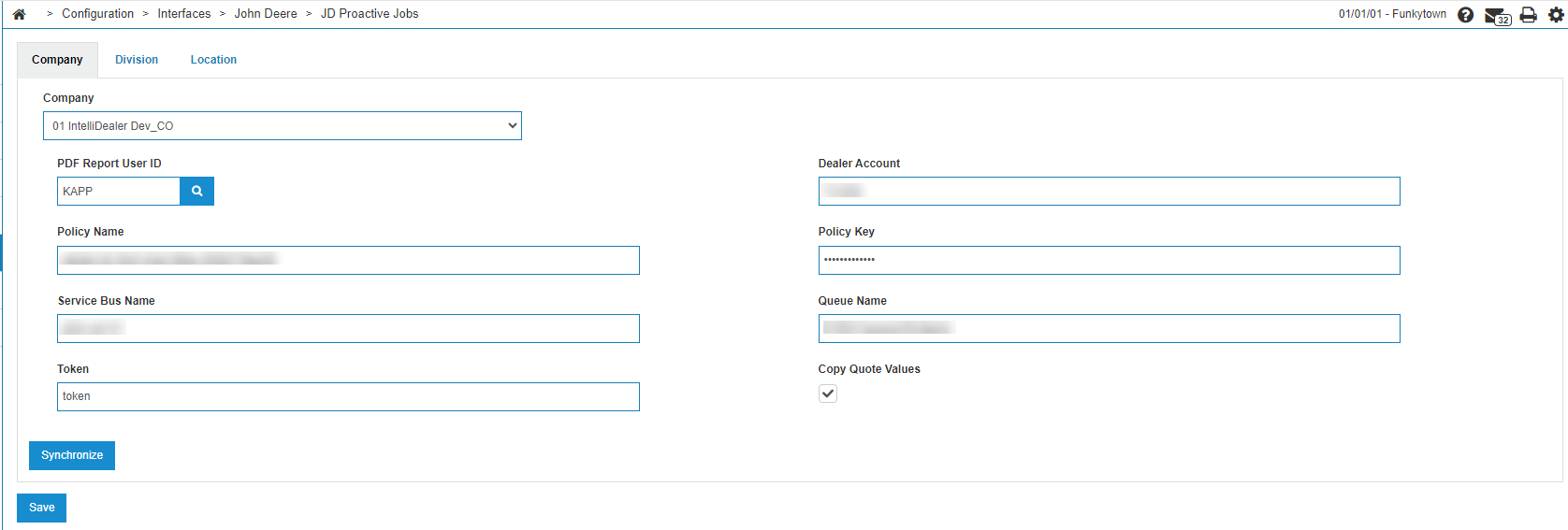
Task: Click the PDF Report User ID field
Action: tap(119, 191)
